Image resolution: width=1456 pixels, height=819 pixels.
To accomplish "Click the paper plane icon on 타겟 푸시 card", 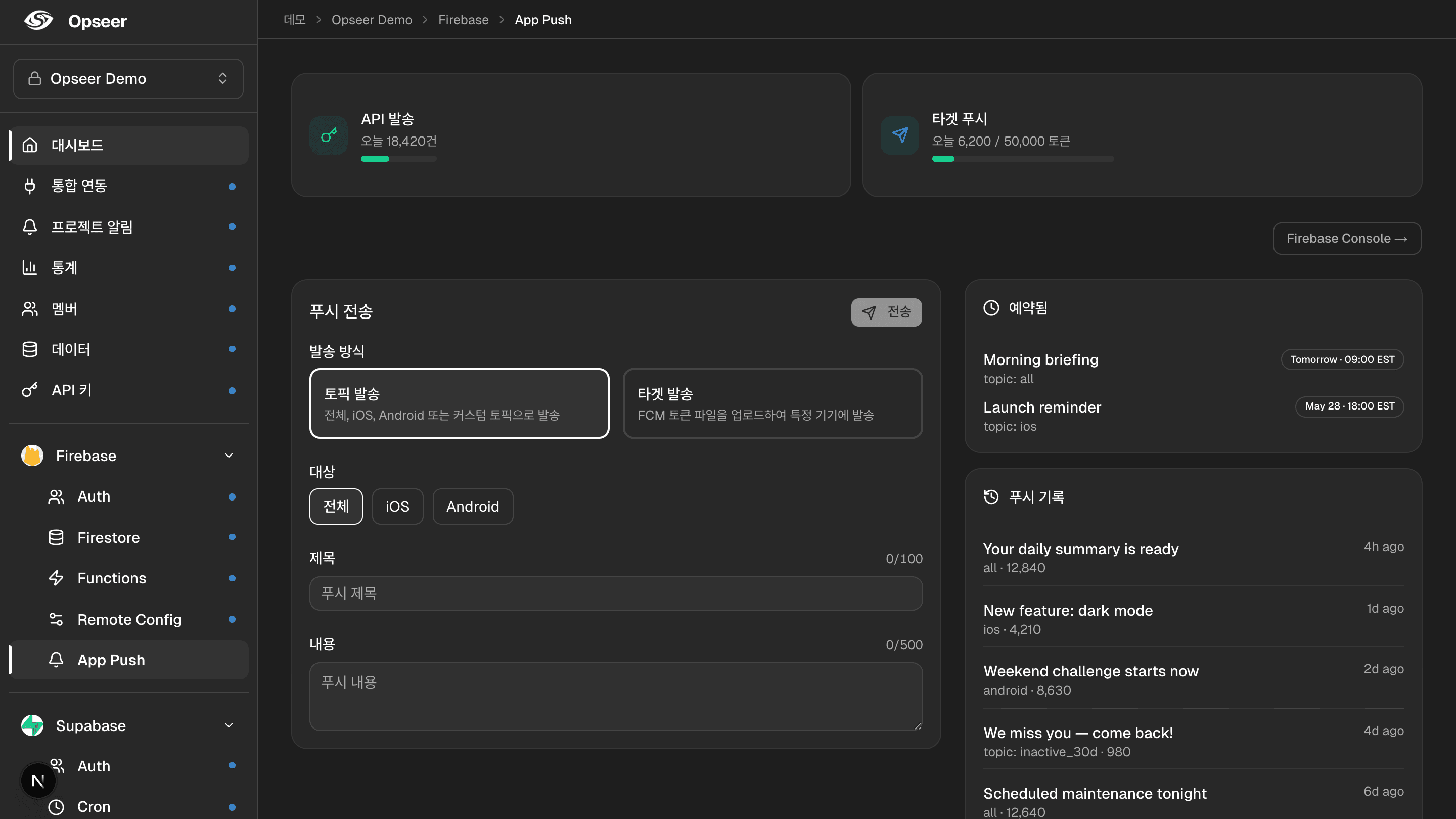I will (x=900, y=135).
